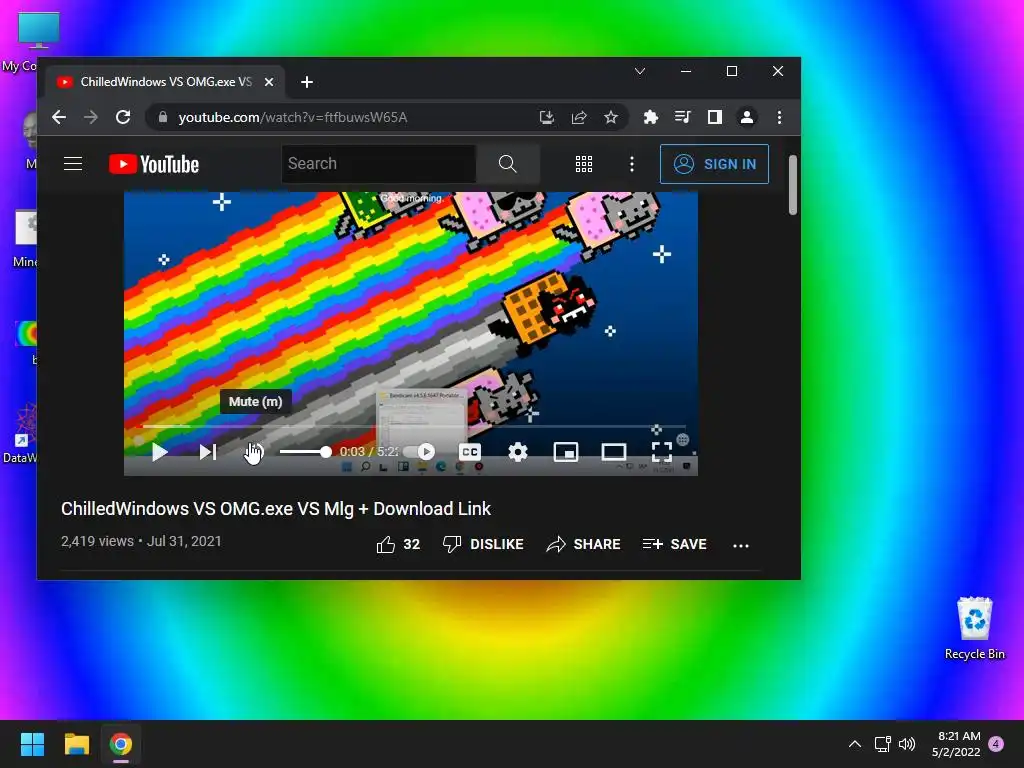Bookmark this page with the star
The image size is (1024, 768).
(611, 117)
